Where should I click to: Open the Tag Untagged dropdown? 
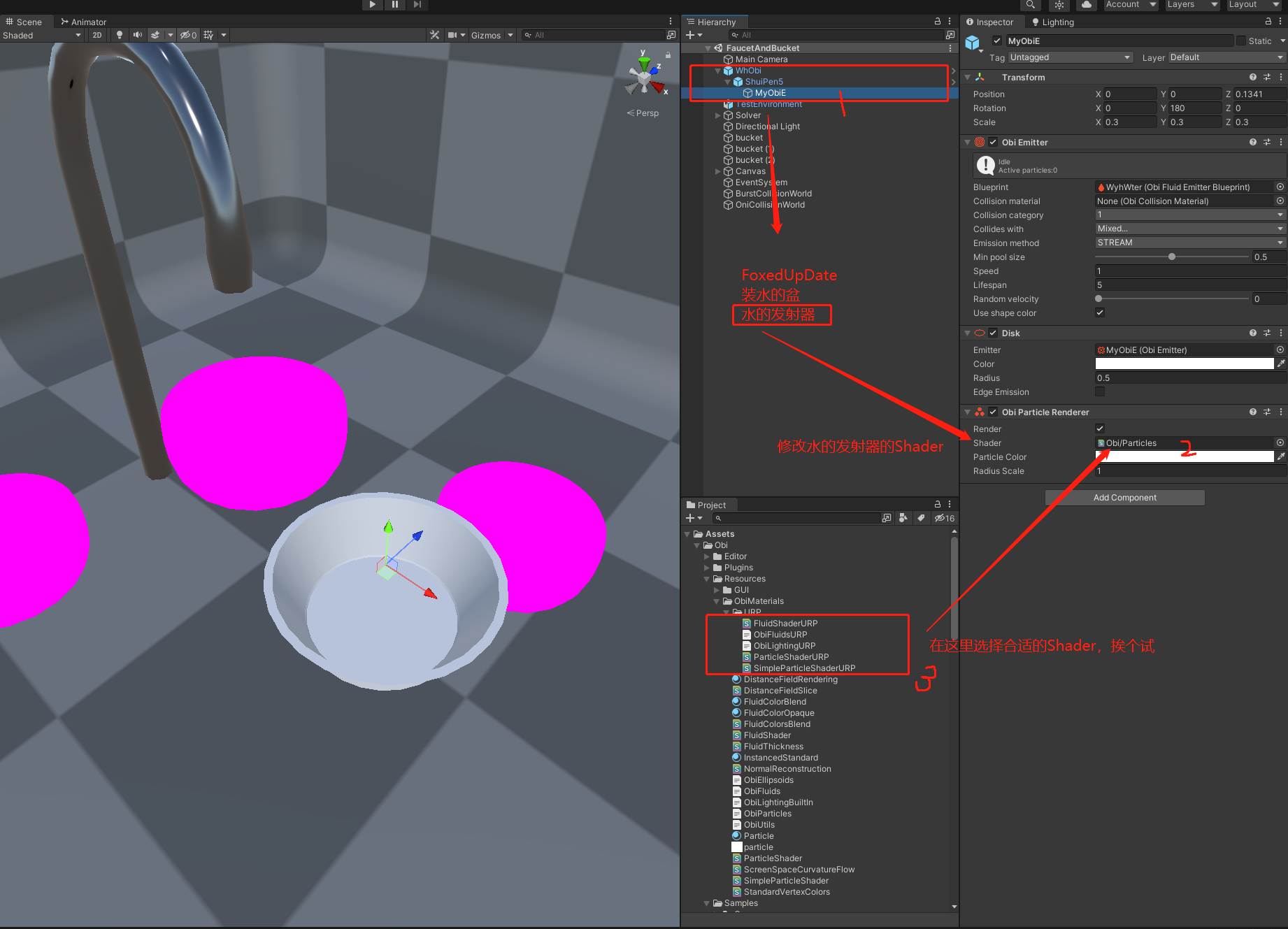[1070, 57]
